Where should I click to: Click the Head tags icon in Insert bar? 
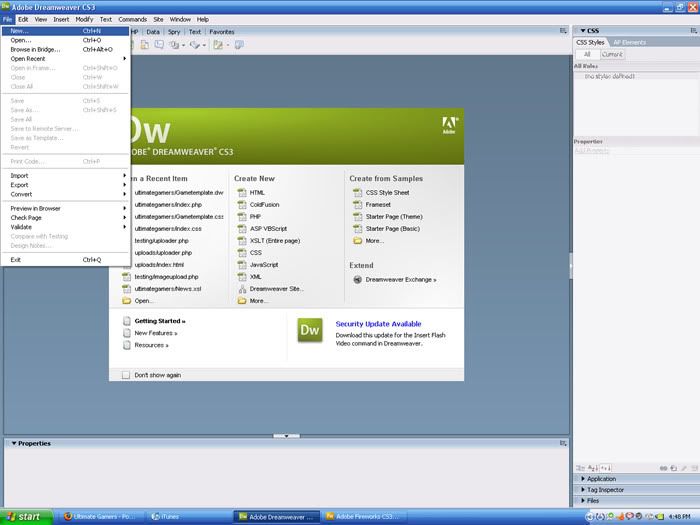(x=174, y=45)
